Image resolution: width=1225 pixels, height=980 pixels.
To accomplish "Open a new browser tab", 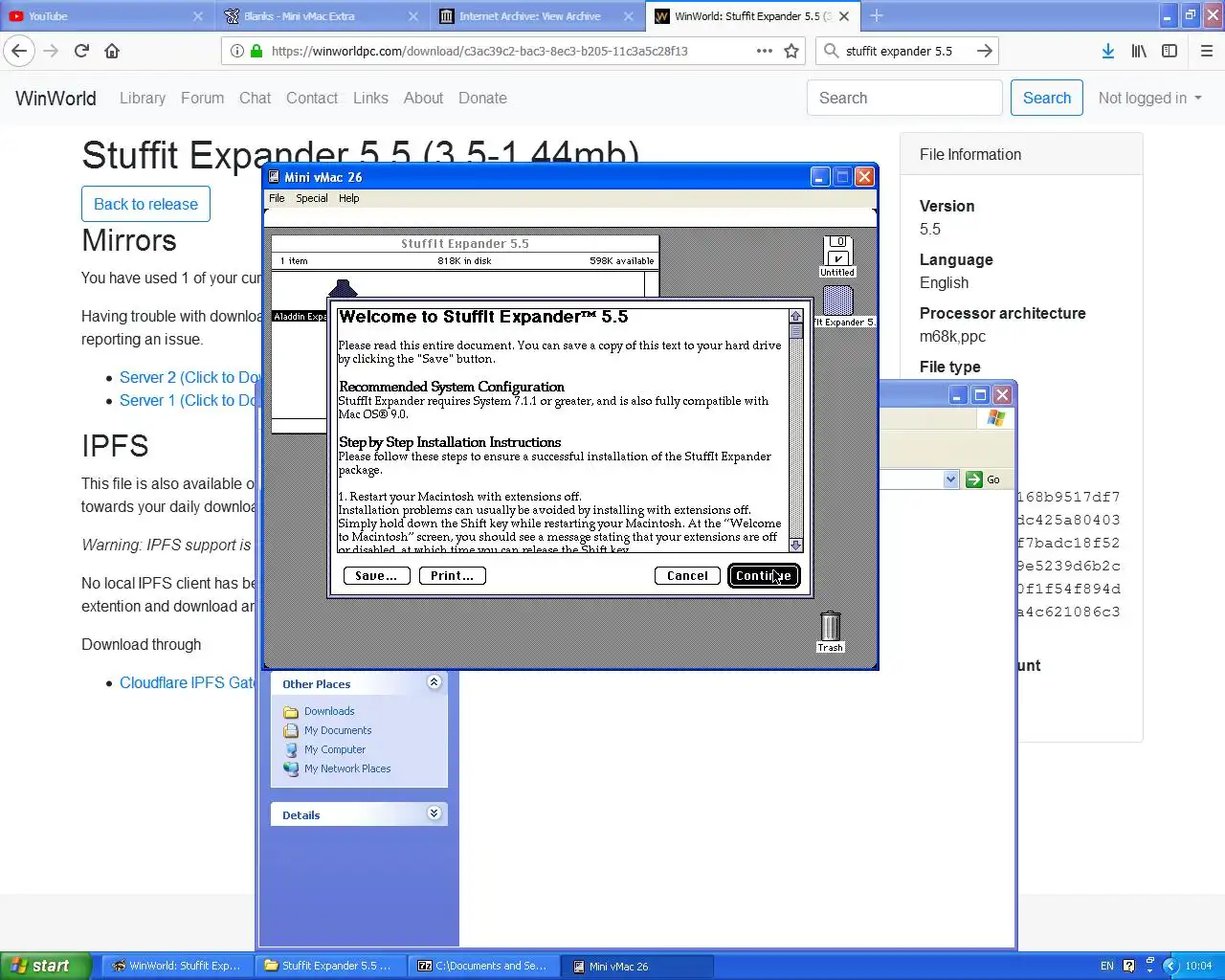I will 876,15.
